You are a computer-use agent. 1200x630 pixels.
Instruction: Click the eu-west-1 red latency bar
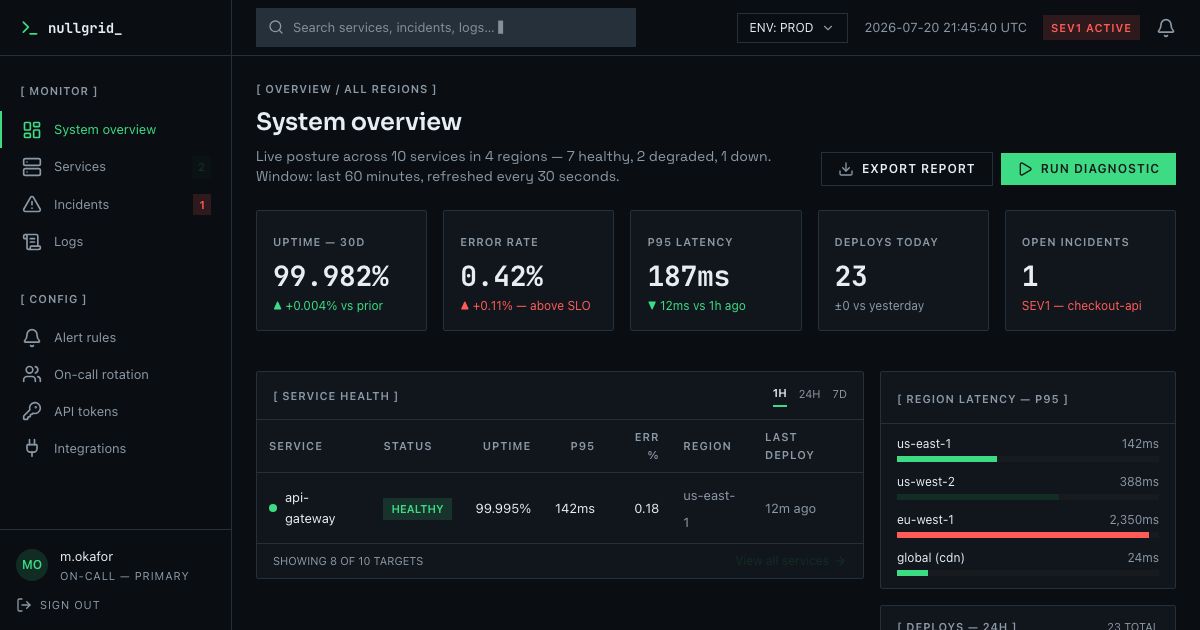1028,535
